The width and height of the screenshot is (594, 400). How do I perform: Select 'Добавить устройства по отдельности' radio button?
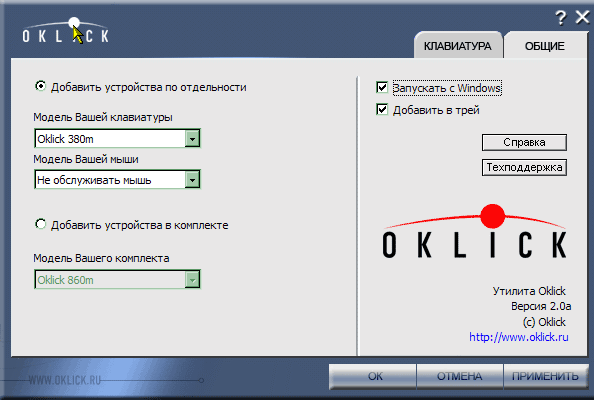(x=41, y=86)
